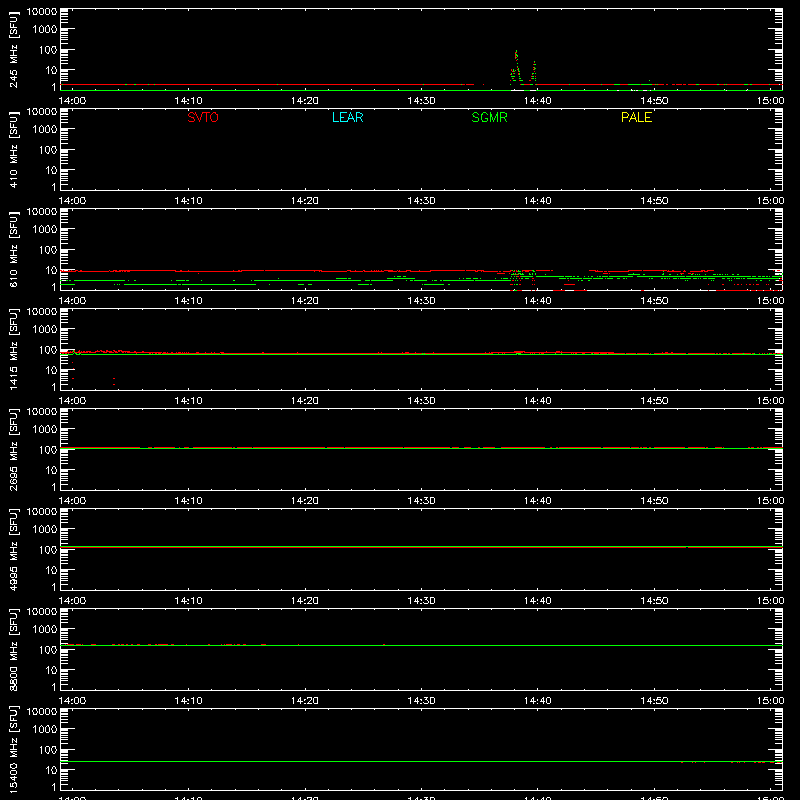The height and width of the screenshot is (800, 800).
Task: Click 14:10 tick label under 8800 MHz plot
Action: tap(188, 701)
